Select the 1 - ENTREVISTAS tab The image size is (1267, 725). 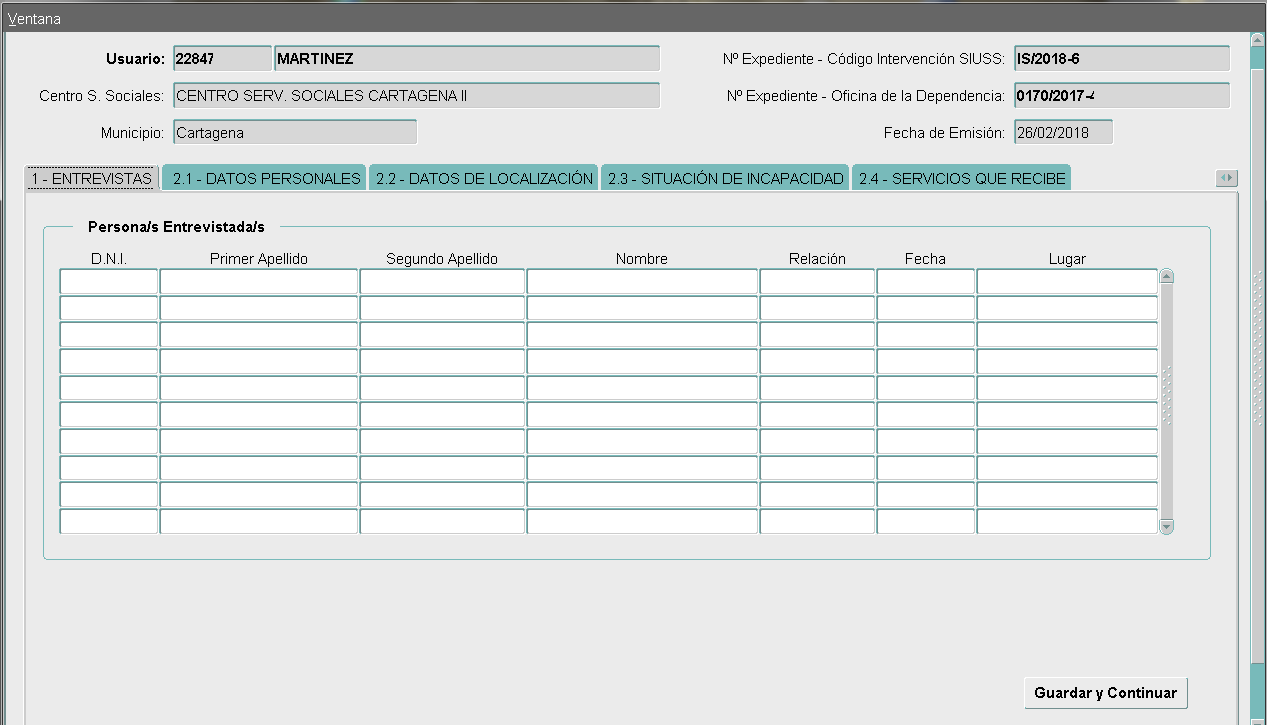(92, 179)
